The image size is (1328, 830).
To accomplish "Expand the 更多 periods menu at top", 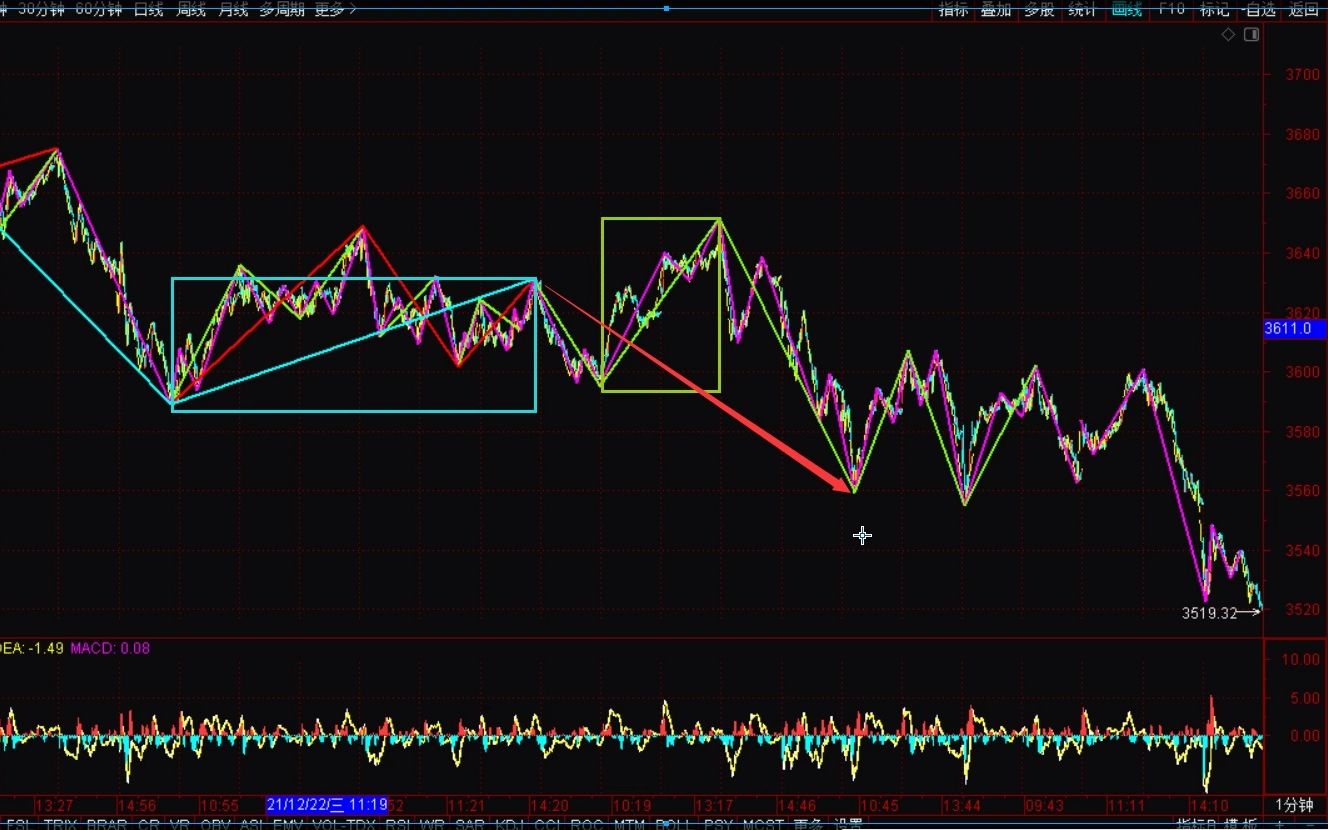I will pos(335,9).
